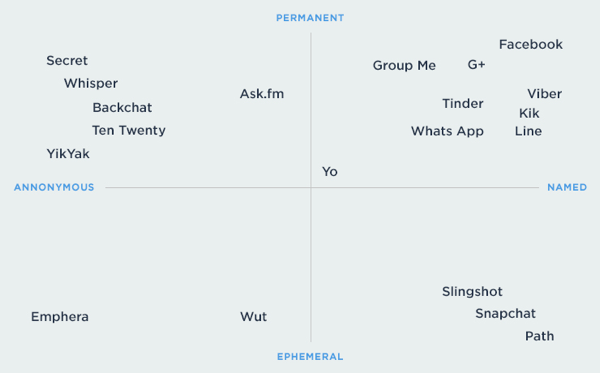Select the Path label
Image resolution: width=600 pixels, height=373 pixels.
coord(539,336)
